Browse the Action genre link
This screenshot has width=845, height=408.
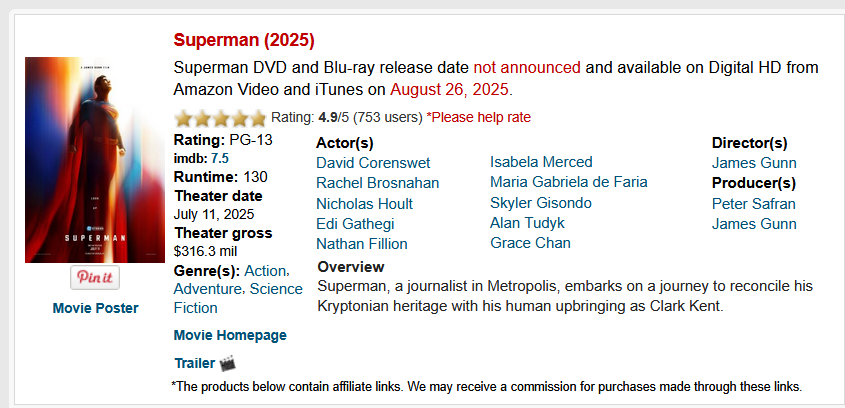(266, 270)
